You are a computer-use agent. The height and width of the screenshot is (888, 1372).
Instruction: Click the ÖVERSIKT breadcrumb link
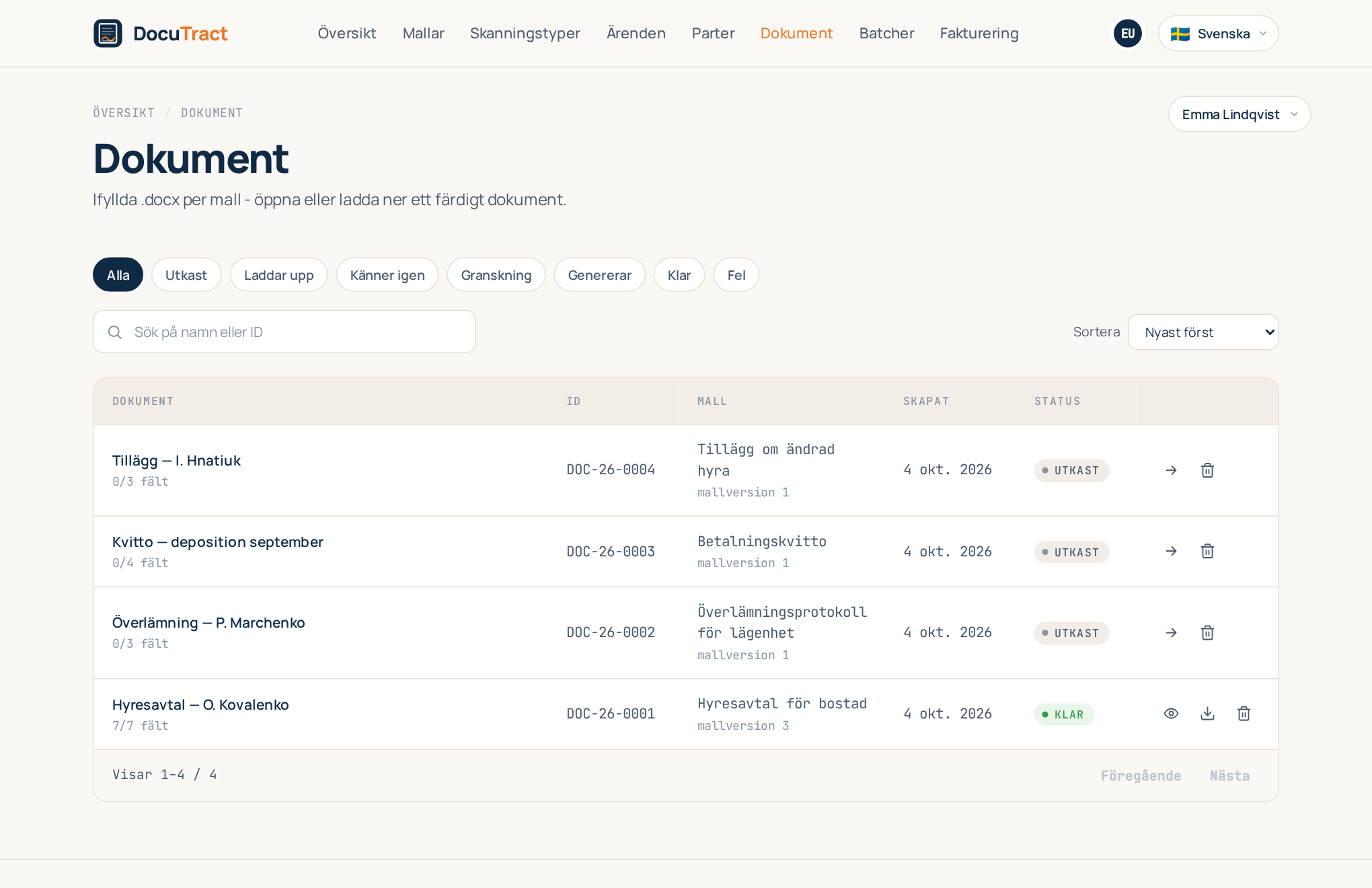point(124,113)
